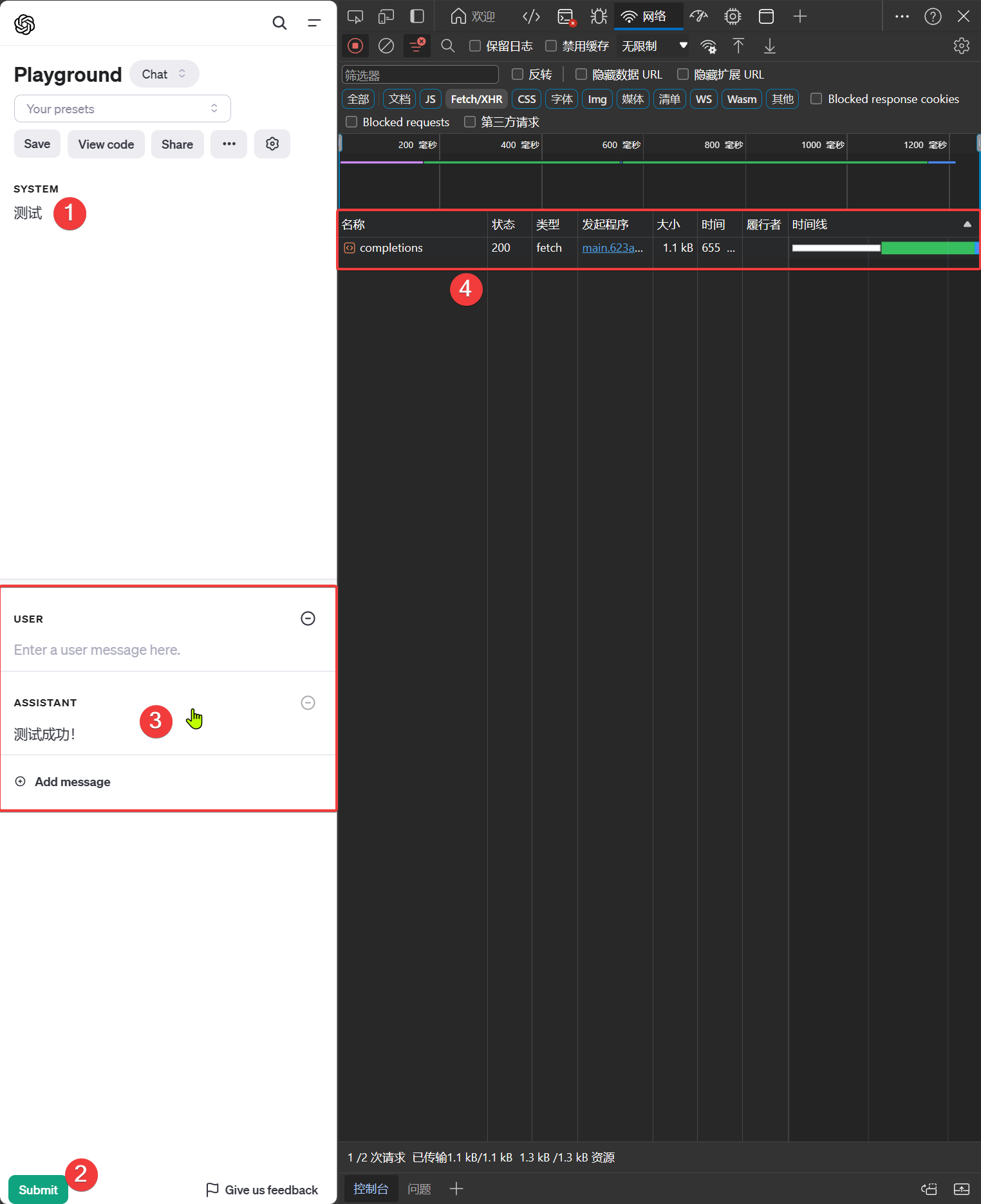Screen dimensions: 981x1204
Task: Select Img filter type
Action: [x=597, y=99]
